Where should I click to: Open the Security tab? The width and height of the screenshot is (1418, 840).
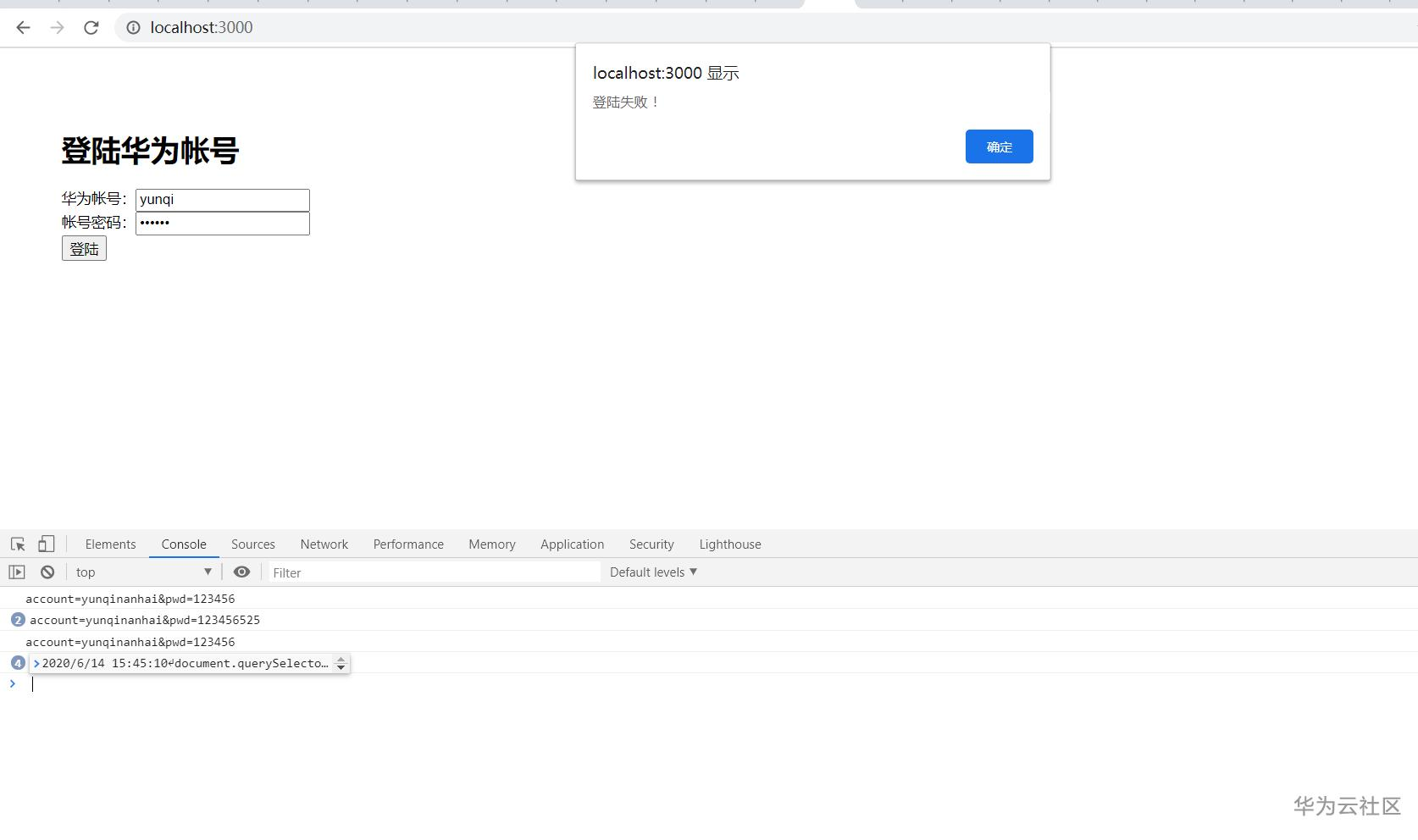[x=651, y=544]
